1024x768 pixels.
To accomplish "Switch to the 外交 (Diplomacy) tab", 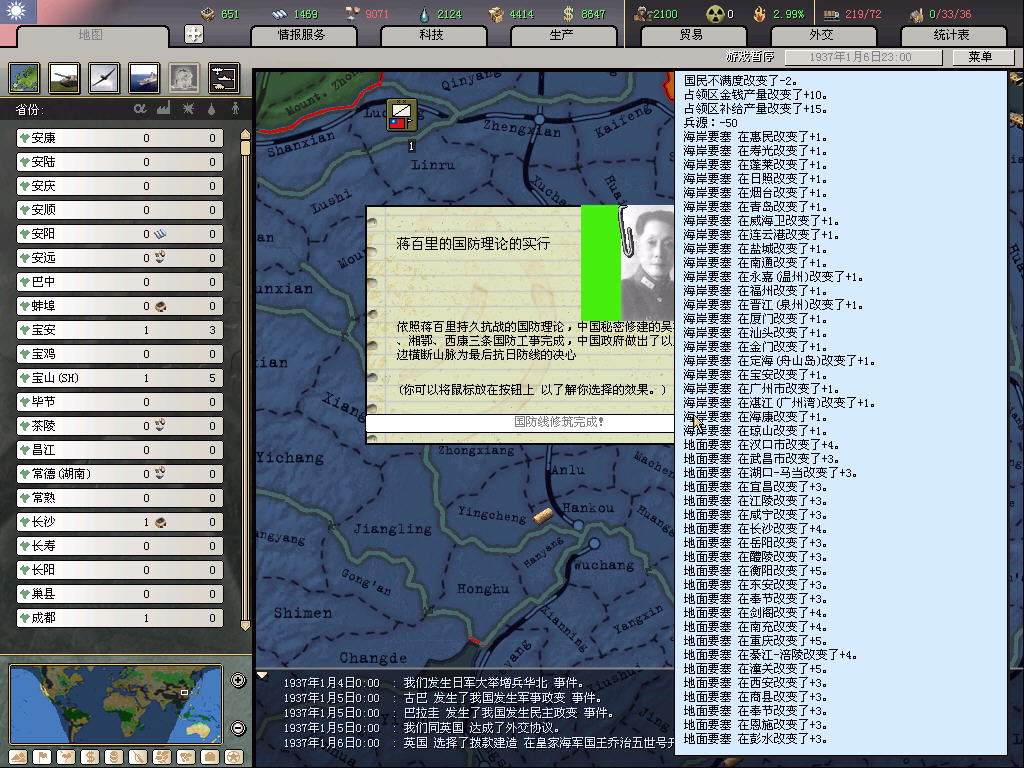I will coord(820,35).
